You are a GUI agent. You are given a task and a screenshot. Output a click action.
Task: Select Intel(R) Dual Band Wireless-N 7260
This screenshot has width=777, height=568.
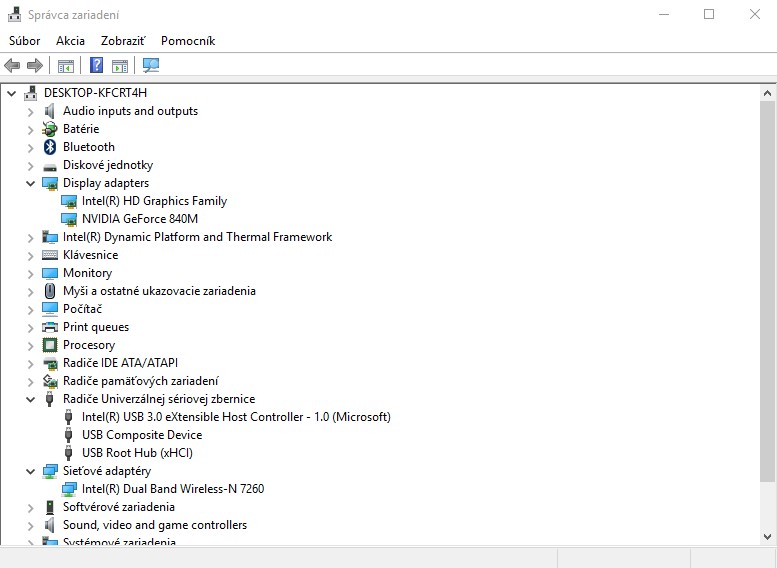coord(173,489)
